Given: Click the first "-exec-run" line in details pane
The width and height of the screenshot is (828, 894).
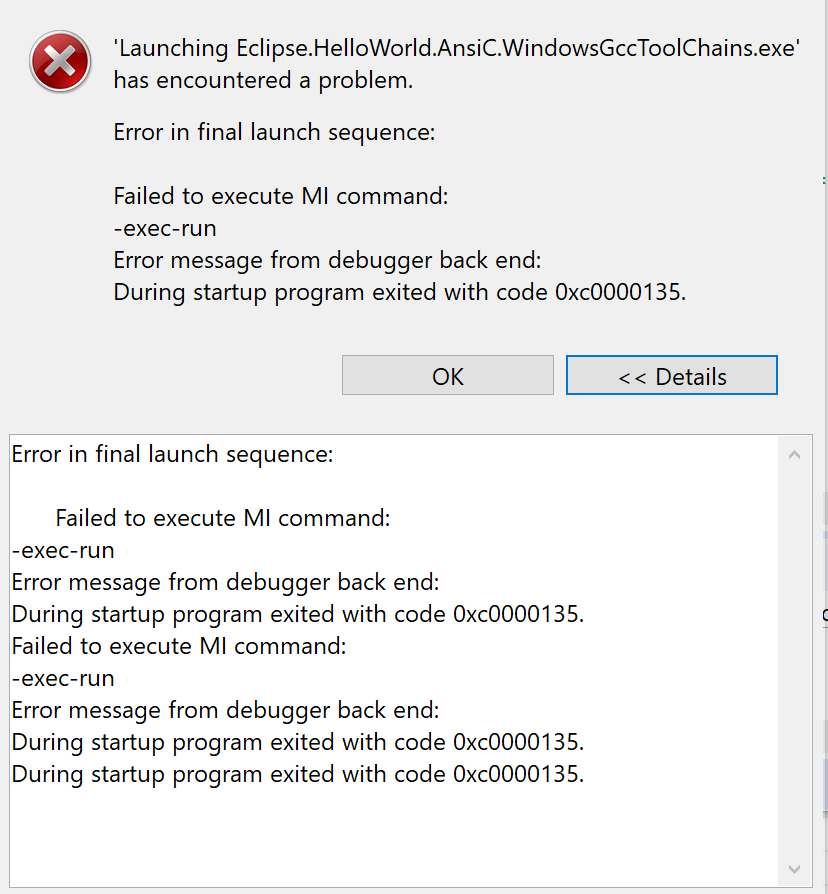Looking at the screenshot, I should (63, 550).
